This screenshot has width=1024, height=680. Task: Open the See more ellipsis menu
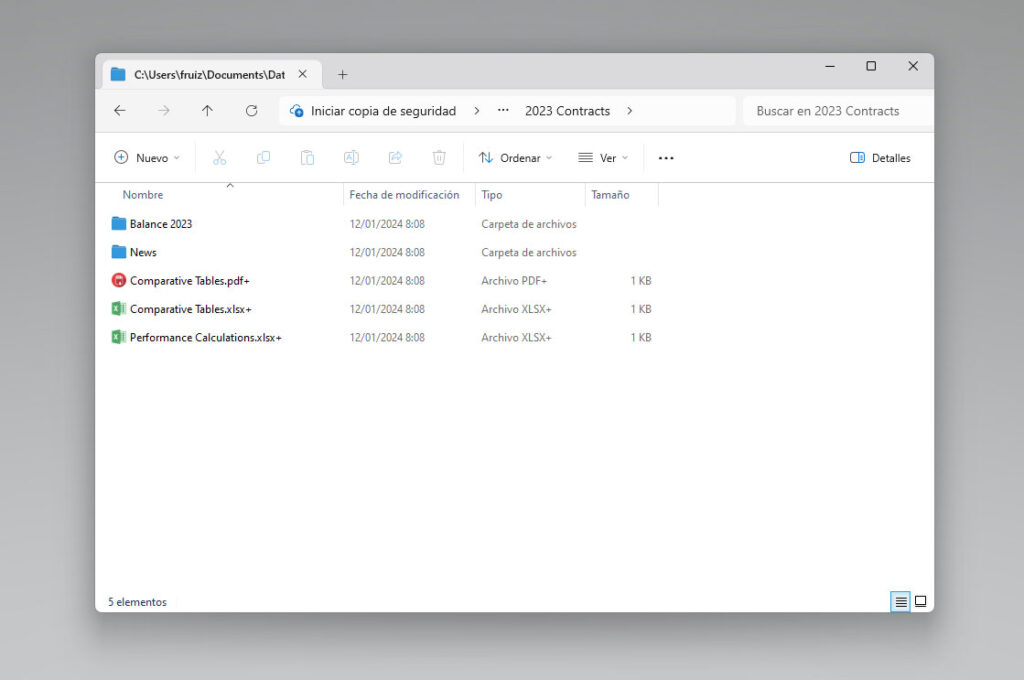coord(665,157)
